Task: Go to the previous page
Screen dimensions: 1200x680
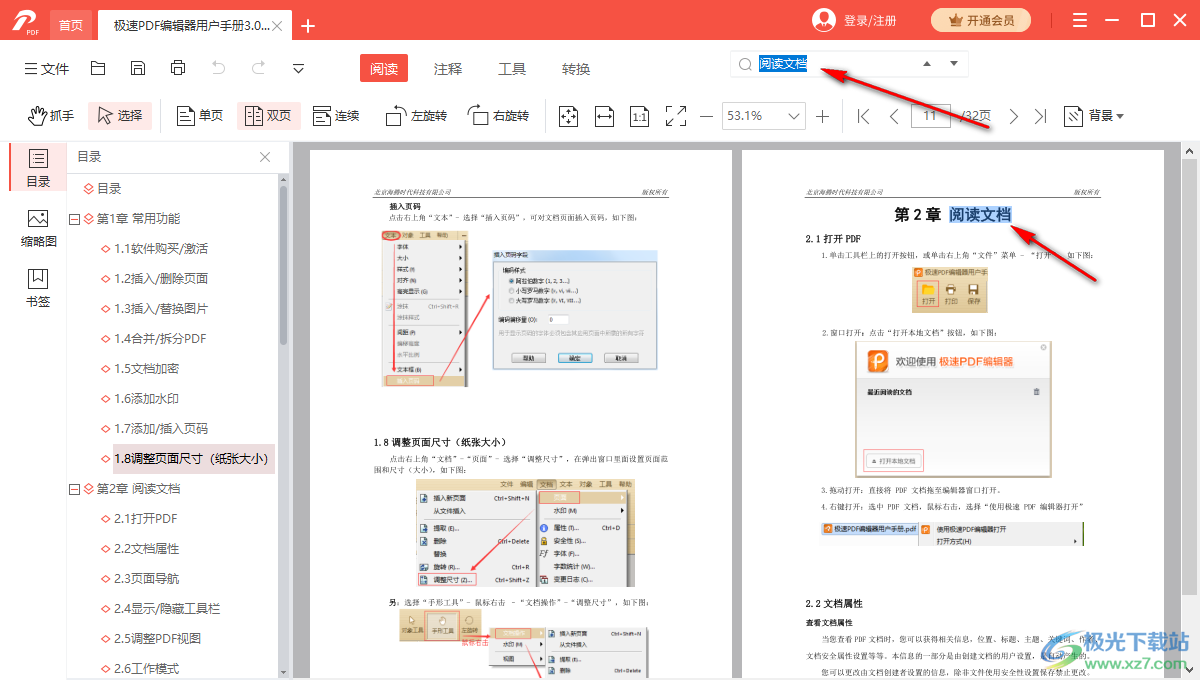Action: (894, 116)
